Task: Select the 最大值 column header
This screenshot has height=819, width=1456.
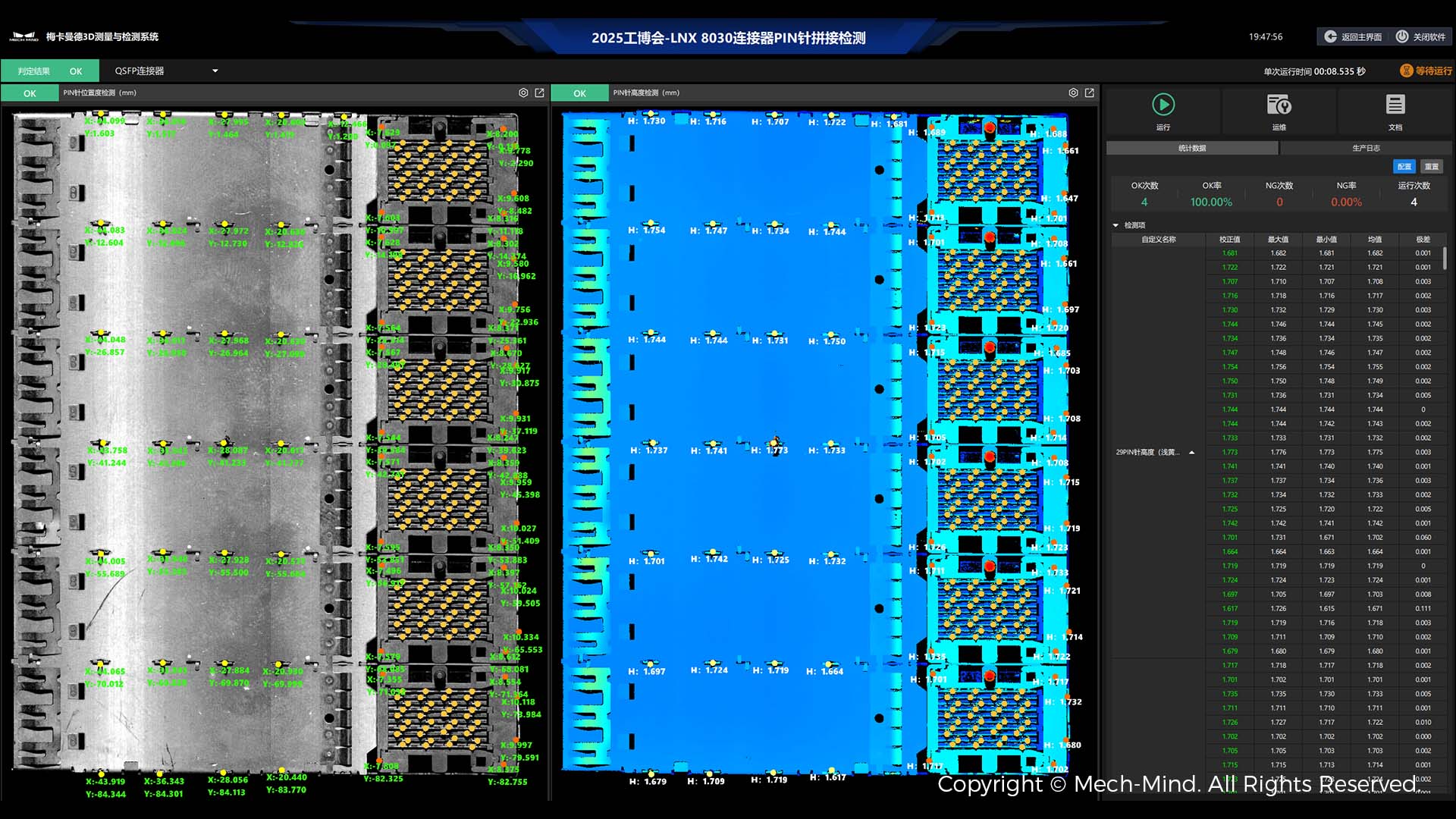Action: click(1278, 239)
